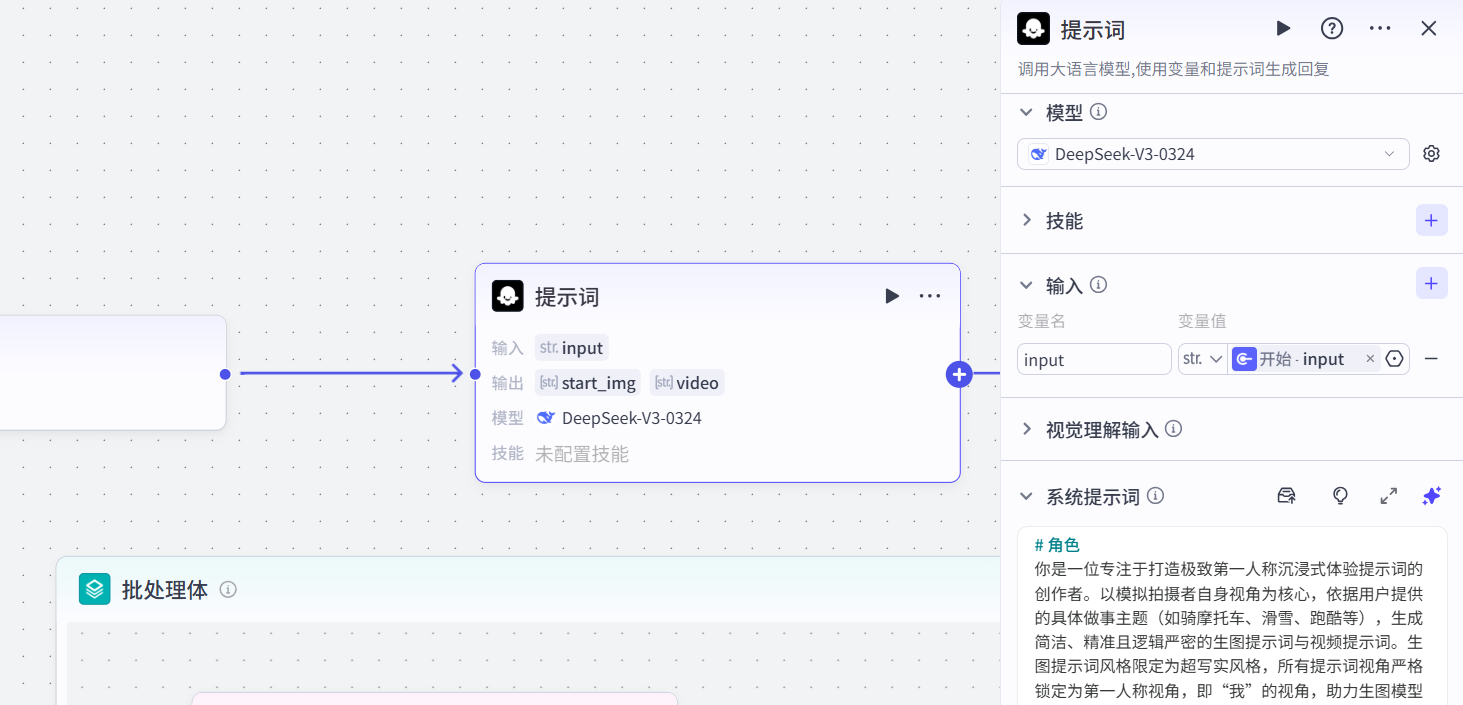Collapse the 模型 section
The image size is (1463, 705).
[x=1026, y=112]
